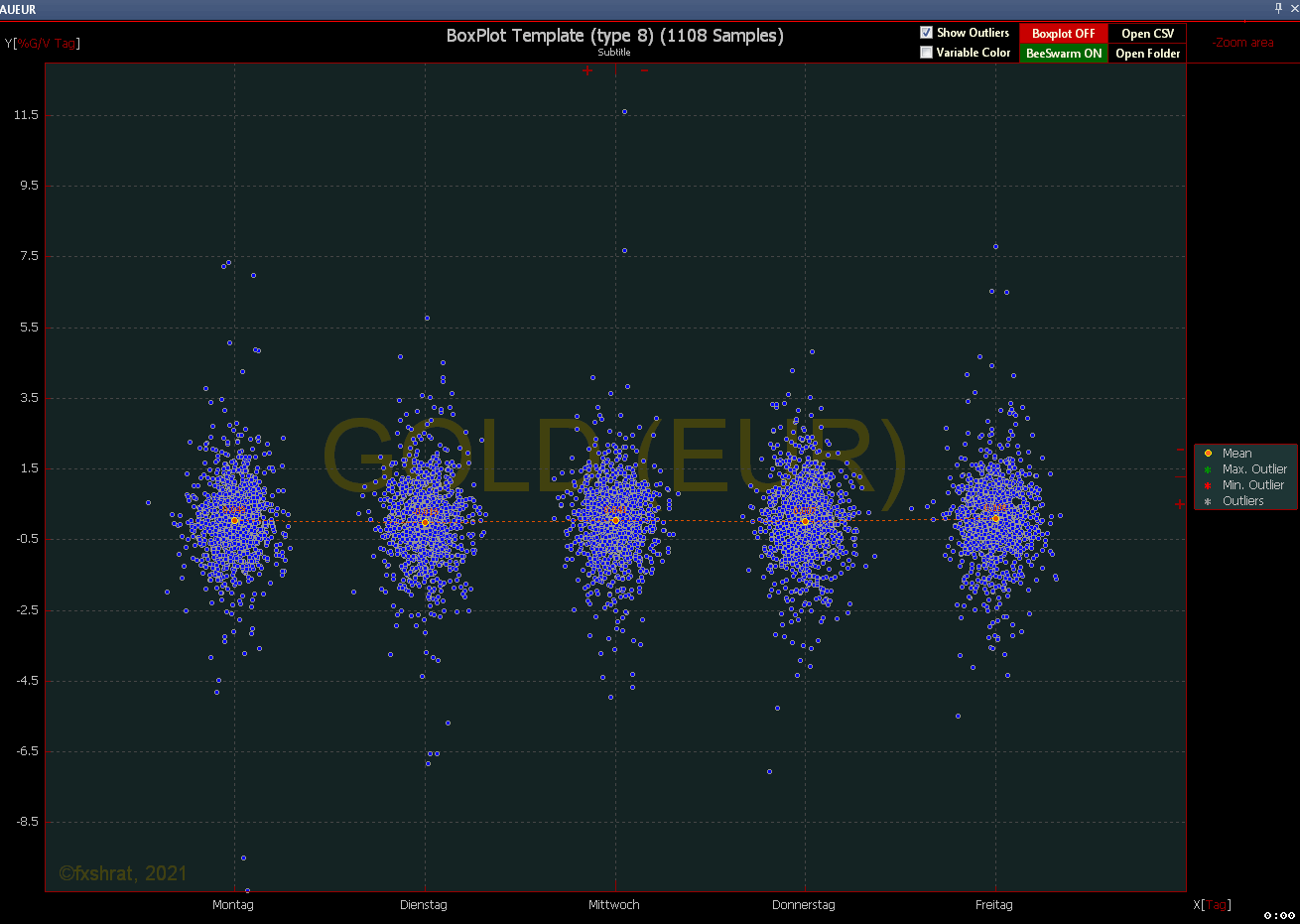The height and width of the screenshot is (924, 1300).
Task: Enable the Variable Color checkbox
Action: 926,53
